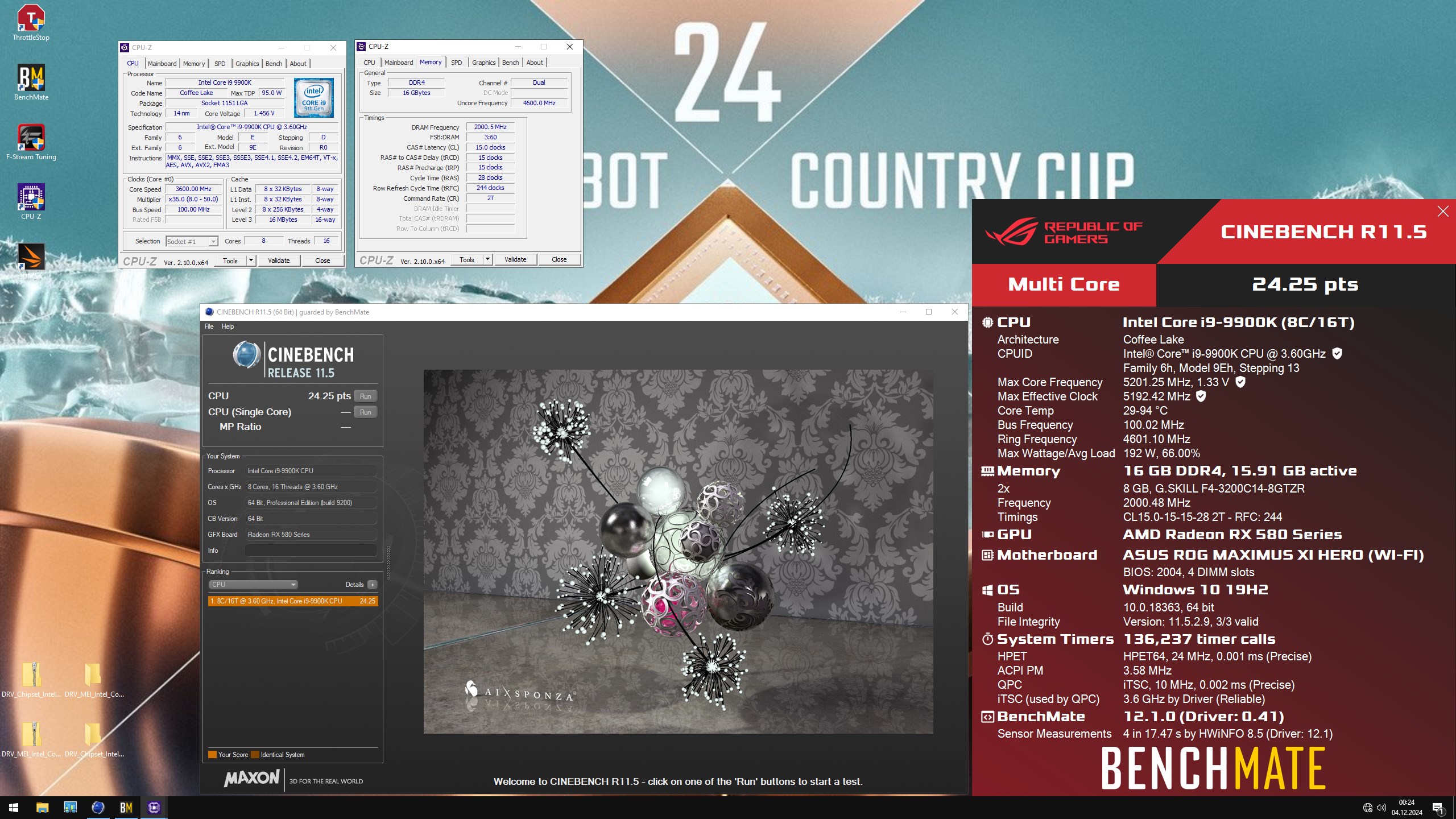Click Validate in left CPU-Z window

tap(279, 260)
